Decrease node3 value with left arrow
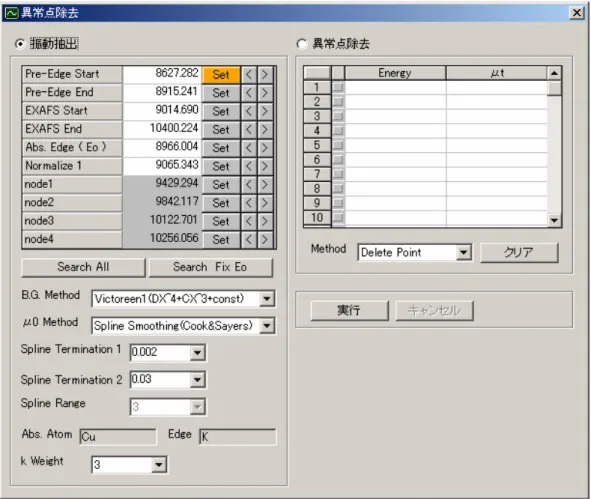The width and height of the screenshot is (591, 499). 249,221
